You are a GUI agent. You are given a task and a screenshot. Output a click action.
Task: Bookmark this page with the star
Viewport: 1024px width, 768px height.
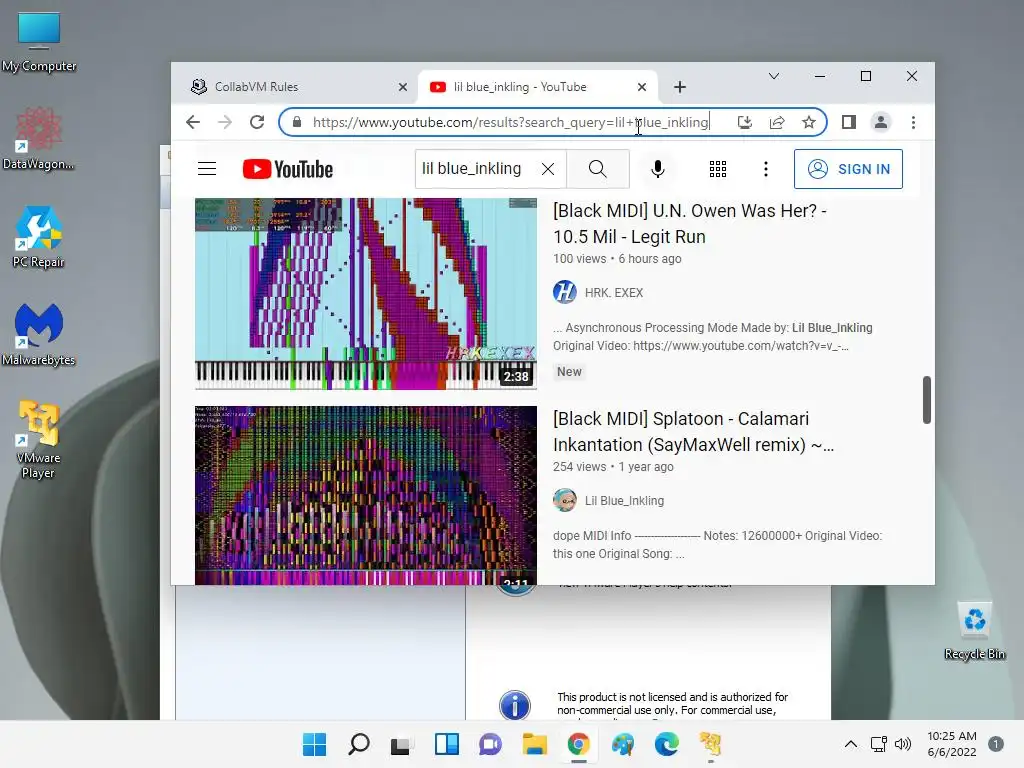(x=808, y=122)
